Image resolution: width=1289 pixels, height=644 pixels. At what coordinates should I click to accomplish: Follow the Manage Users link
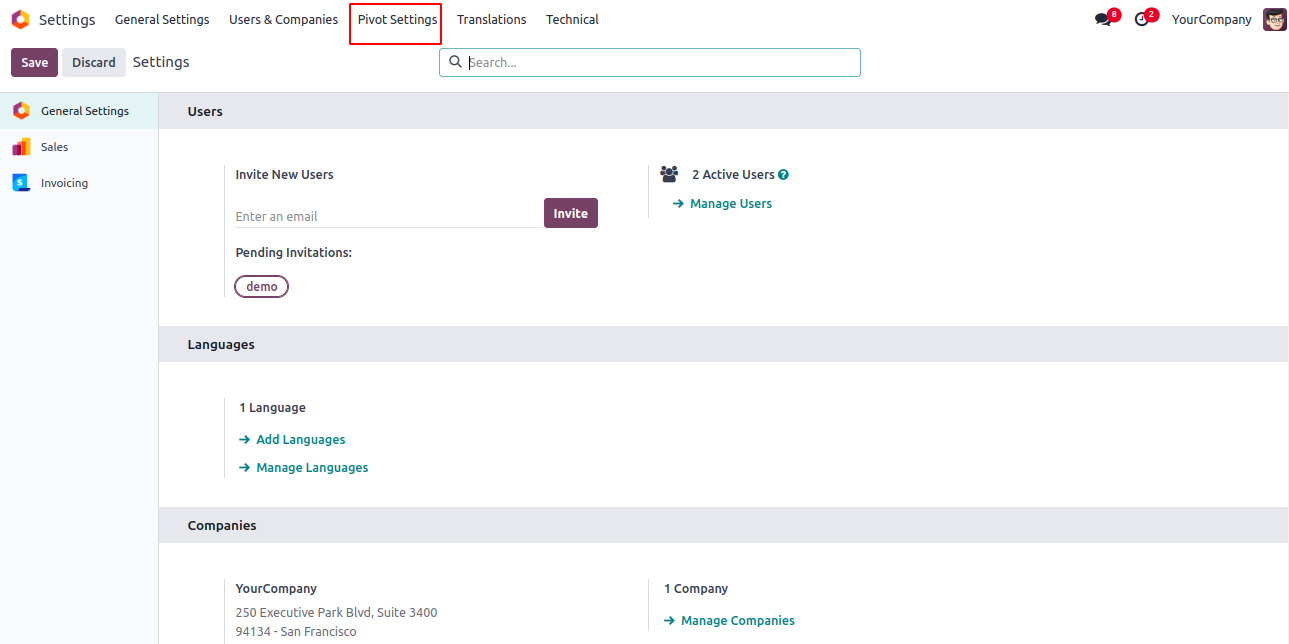click(730, 204)
